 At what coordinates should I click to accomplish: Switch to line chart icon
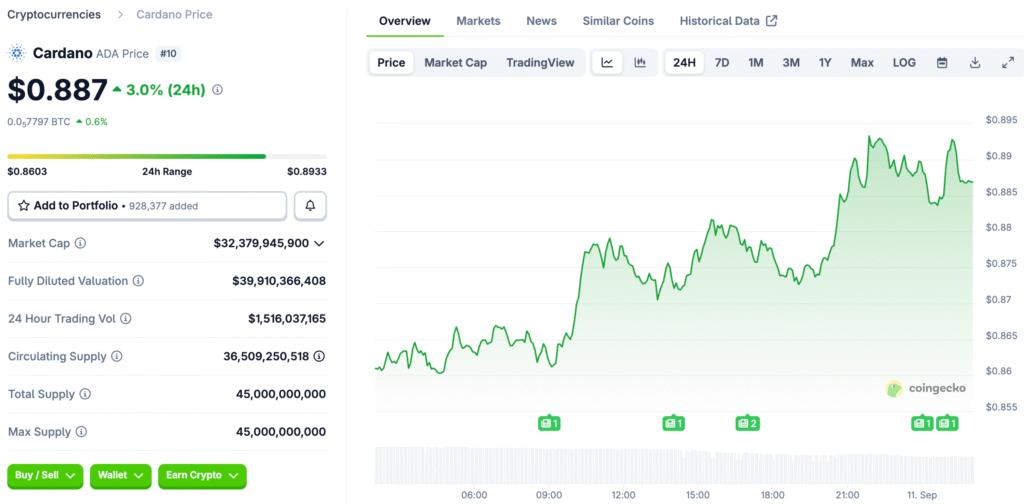pyautogui.click(x=607, y=63)
